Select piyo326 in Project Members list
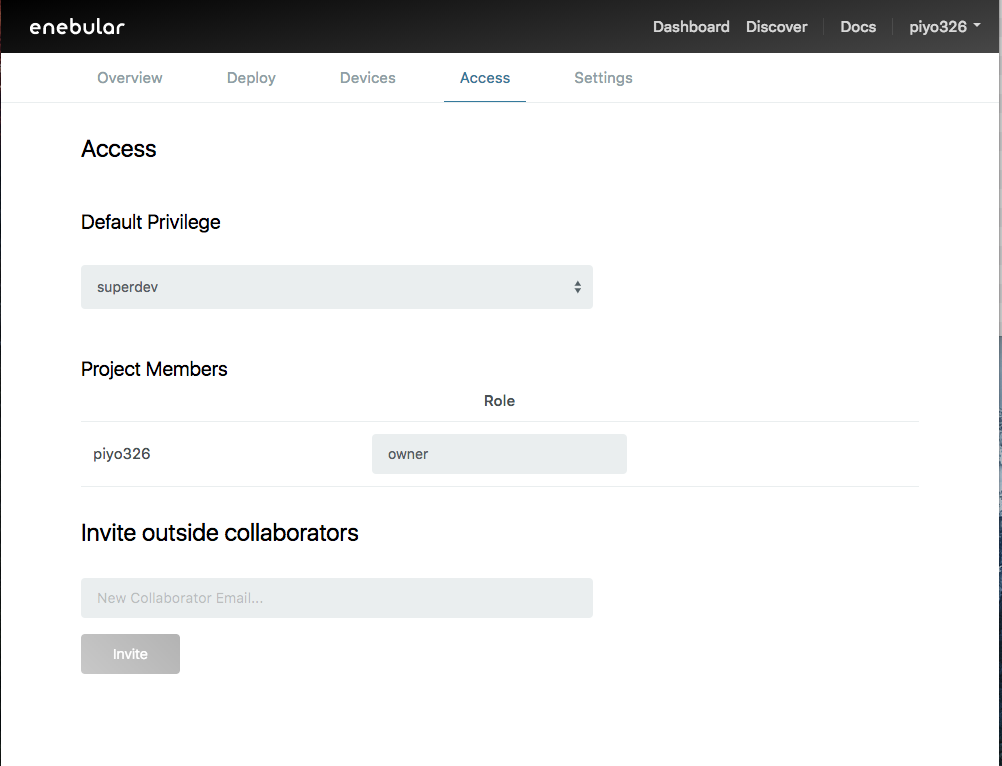This screenshot has width=1002, height=766. pyautogui.click(x=122, y=454)
